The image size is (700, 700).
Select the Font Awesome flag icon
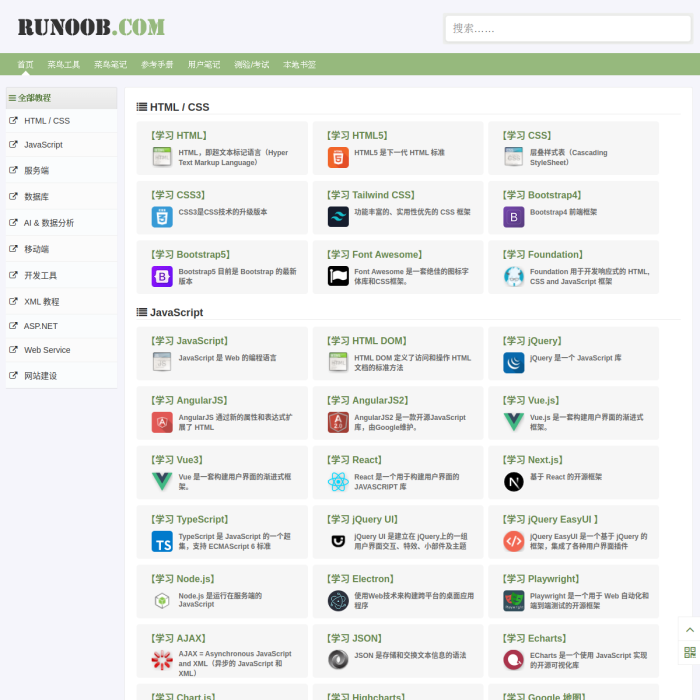[338, 276]
